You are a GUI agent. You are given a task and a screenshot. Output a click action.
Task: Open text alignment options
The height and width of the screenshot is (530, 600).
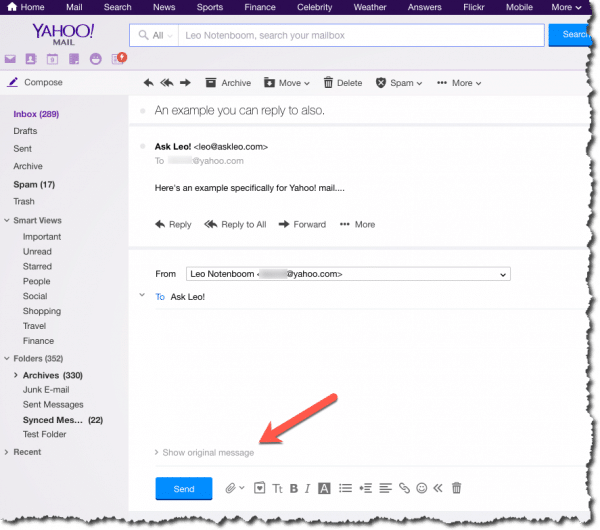[385, 488]
